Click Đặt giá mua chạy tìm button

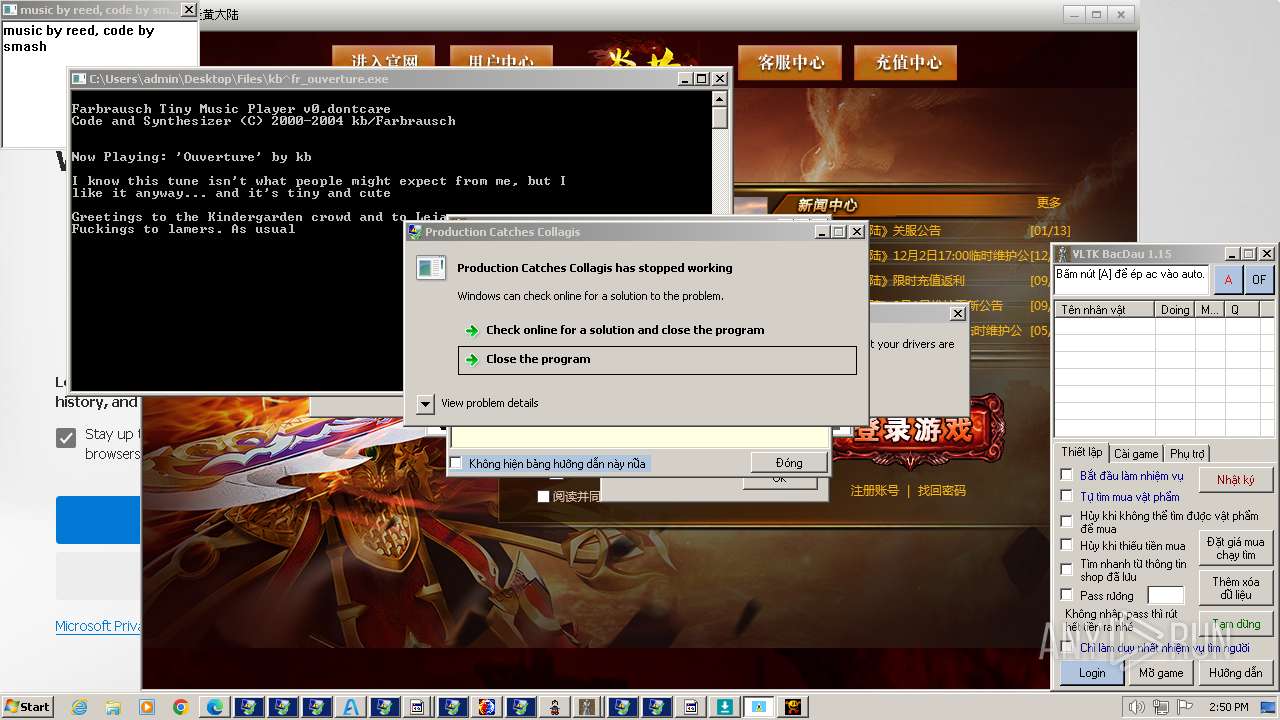[1236, 548]
